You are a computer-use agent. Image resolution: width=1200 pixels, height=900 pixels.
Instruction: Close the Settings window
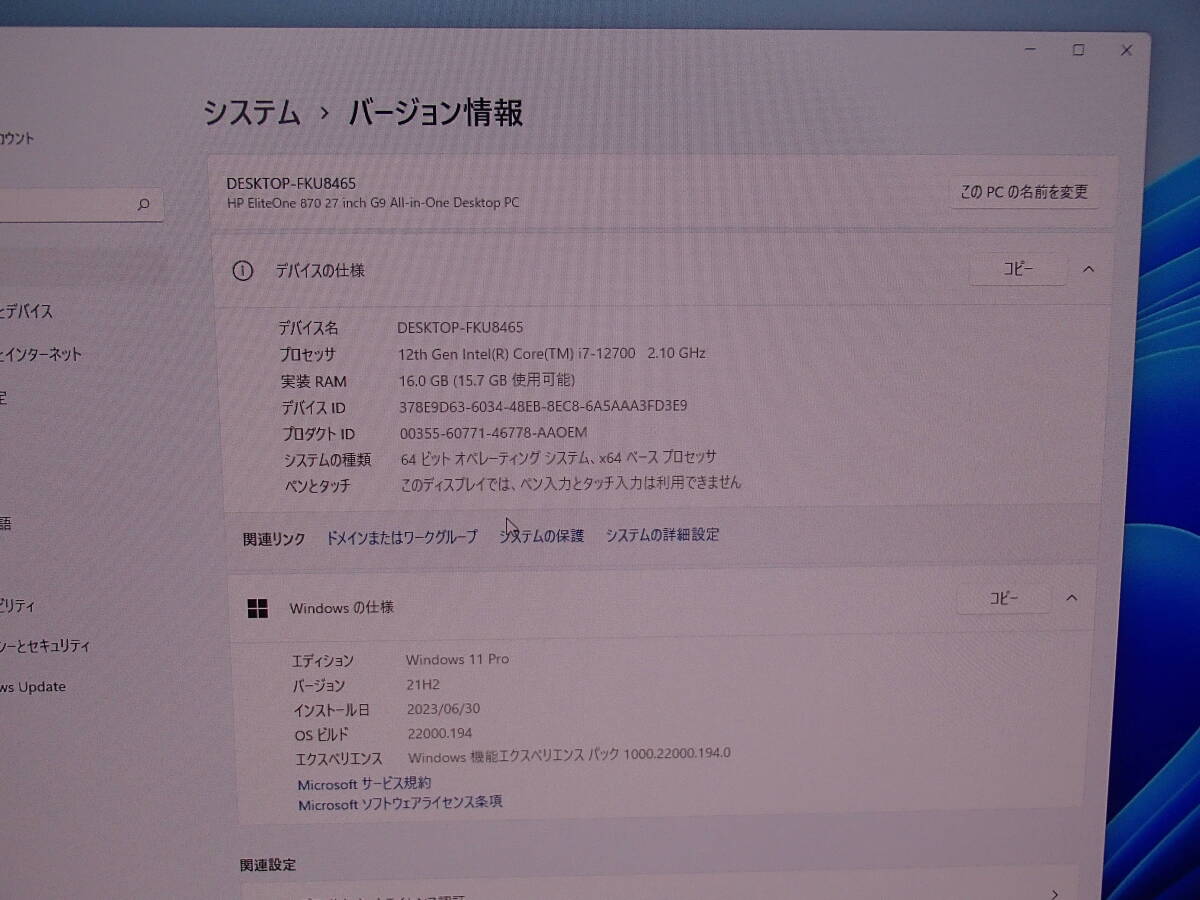point(1126,50)
